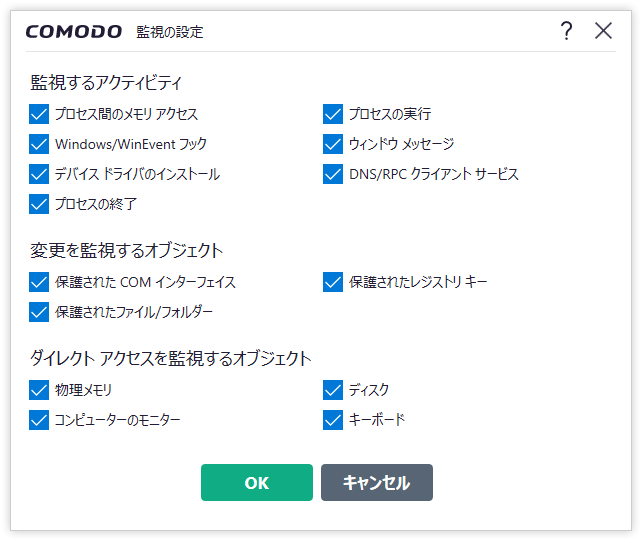This screenshot has width=642, height=540.
Task: Uncheck プロセス間のメモリ アクセス checkbox
Action: point(39,114)
